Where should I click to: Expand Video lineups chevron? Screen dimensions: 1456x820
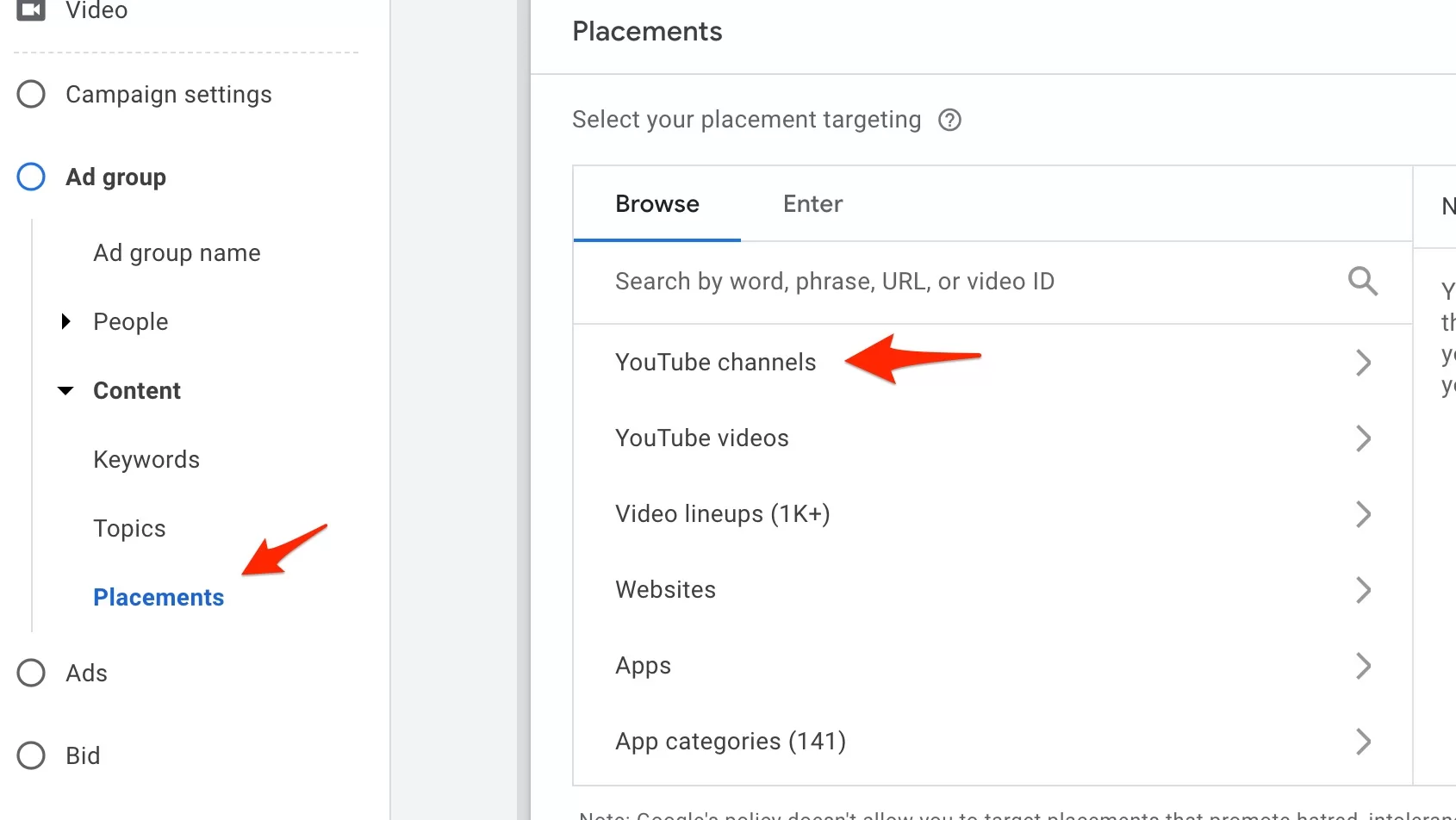pos(1363,514)
